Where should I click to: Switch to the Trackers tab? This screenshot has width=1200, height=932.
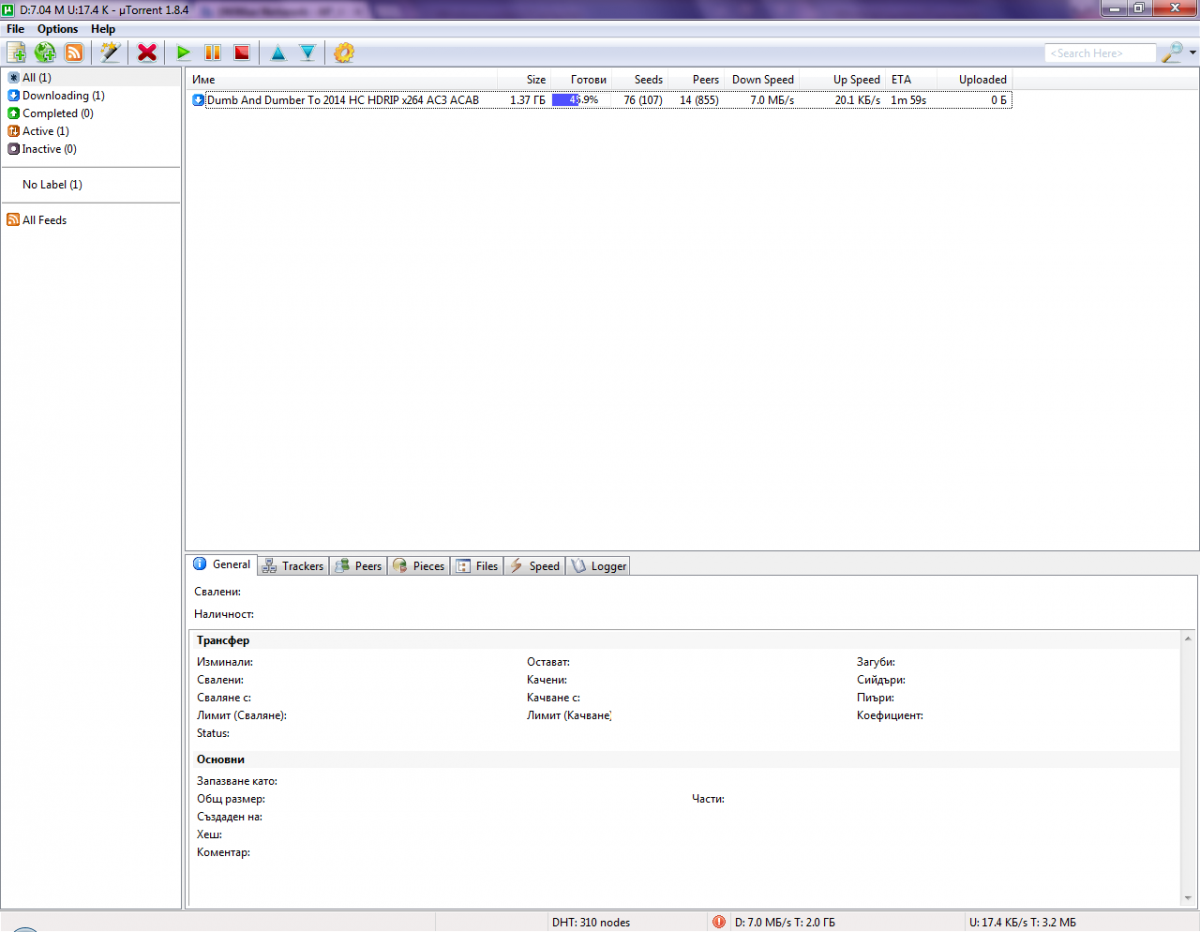click(293, 566)
